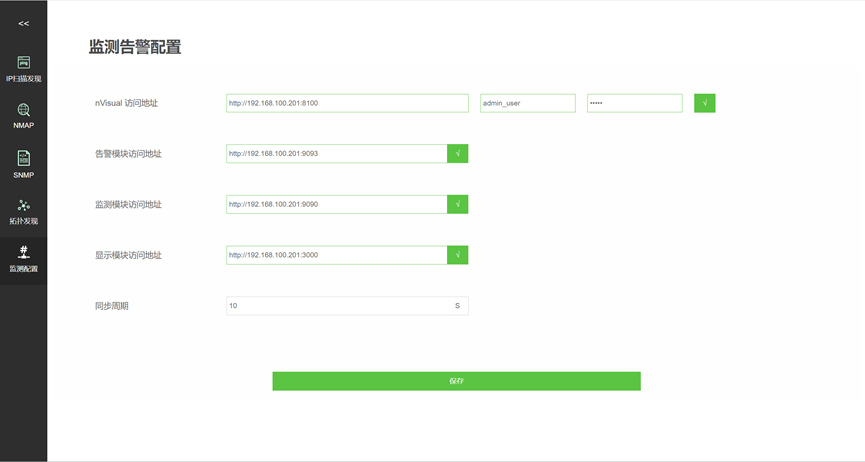The image size is (865, 462).
Task: Open the NMAP menu label
Action: (24, 126)
